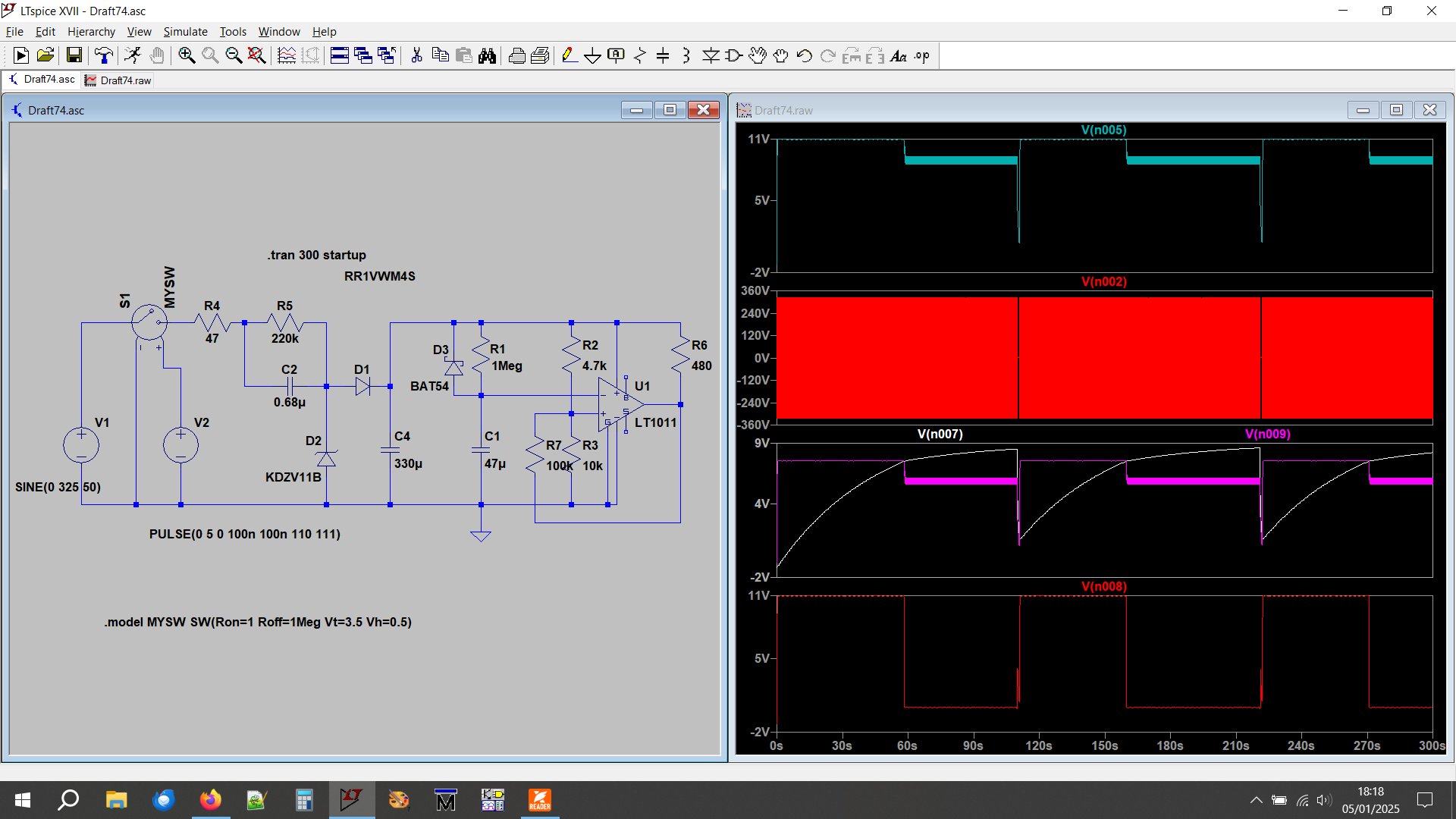Select the resistor component tool

click(x=639, y=55)
